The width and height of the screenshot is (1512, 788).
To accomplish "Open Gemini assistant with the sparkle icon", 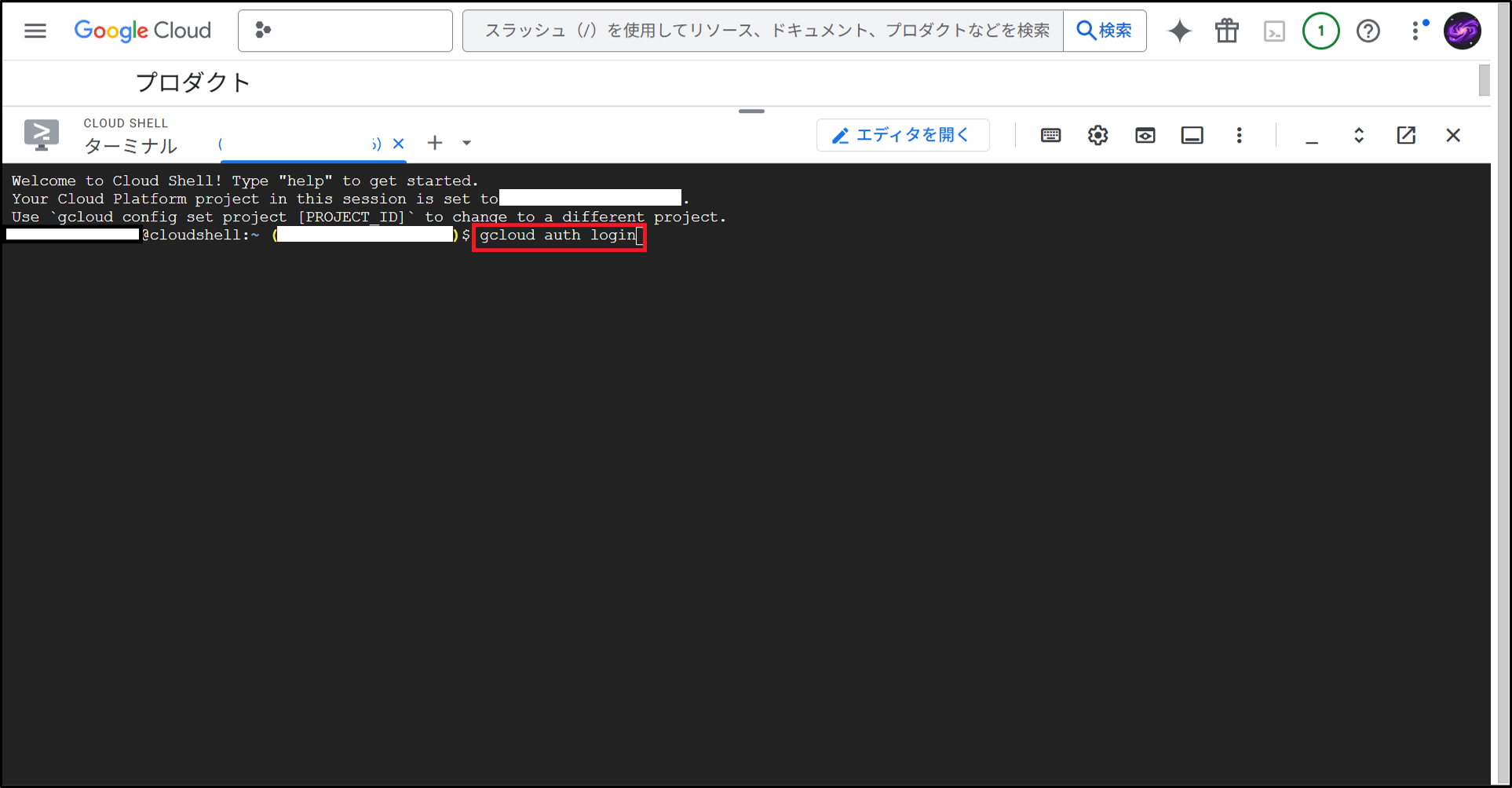I will coord(1180,31).
